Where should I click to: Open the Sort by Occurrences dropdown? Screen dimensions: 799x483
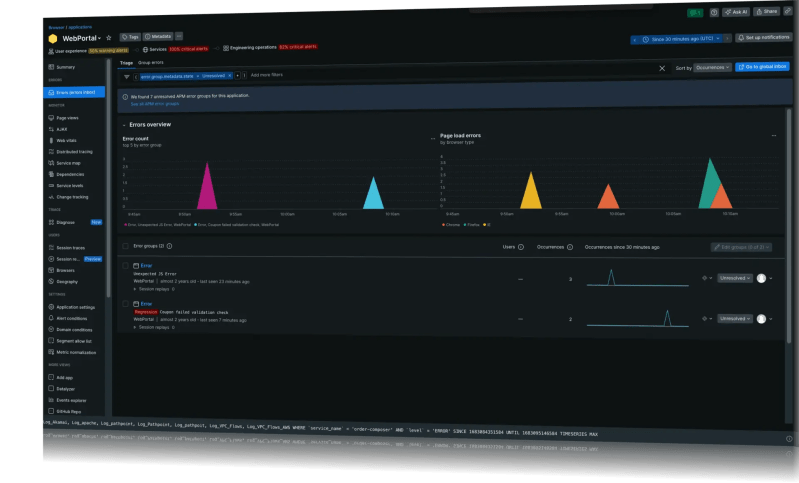[x=713, y=67]
